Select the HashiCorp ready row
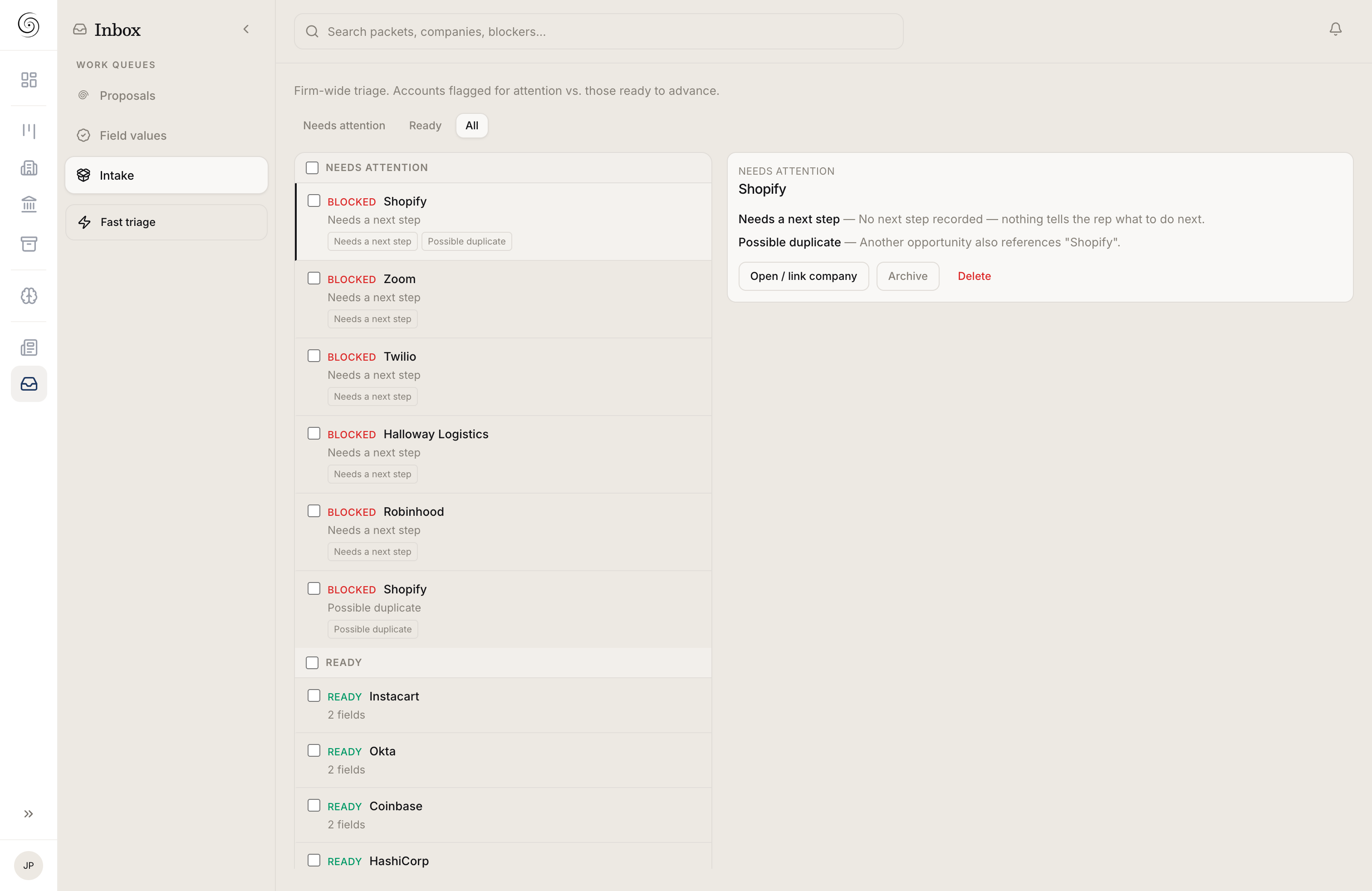The height and width of the screenshot is (891, 1372). tap(503, 856)
